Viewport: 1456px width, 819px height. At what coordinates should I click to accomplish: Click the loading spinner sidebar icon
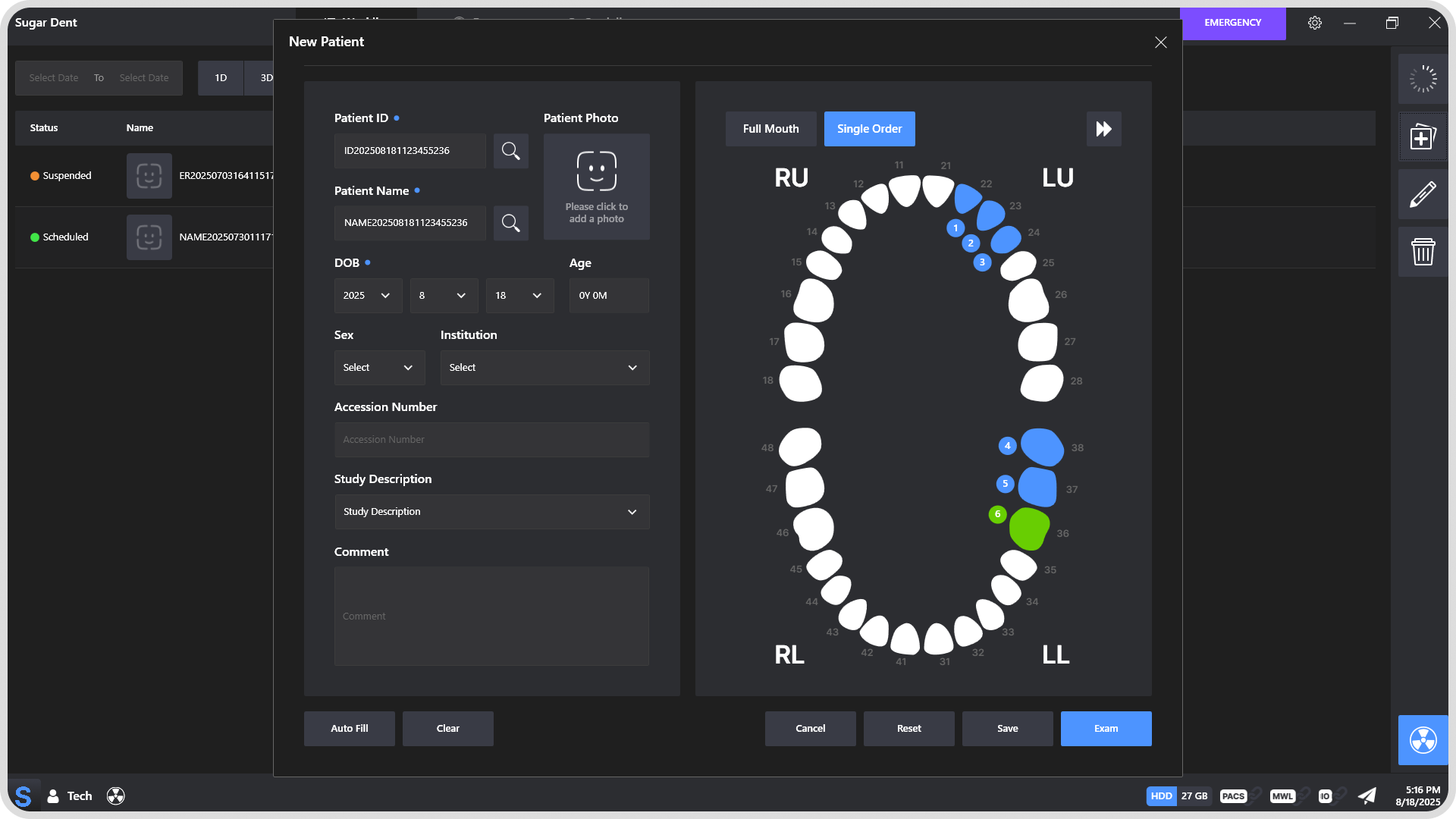pos(1423,79)
